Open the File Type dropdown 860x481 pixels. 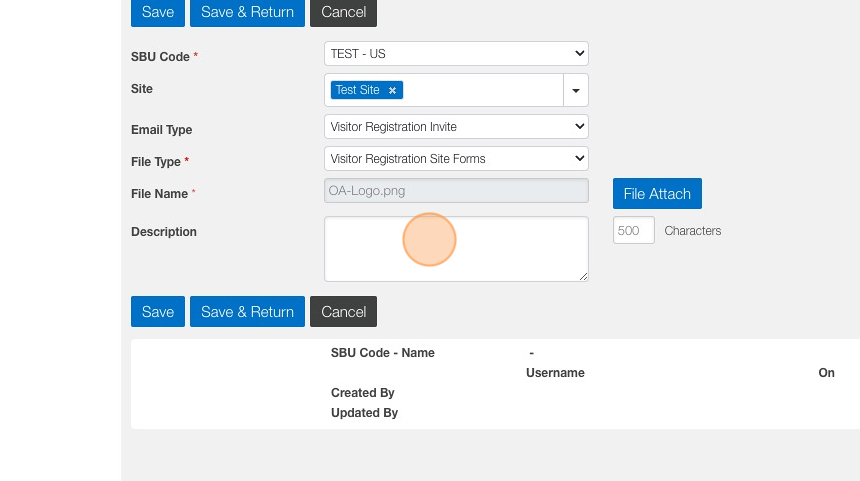456,158
